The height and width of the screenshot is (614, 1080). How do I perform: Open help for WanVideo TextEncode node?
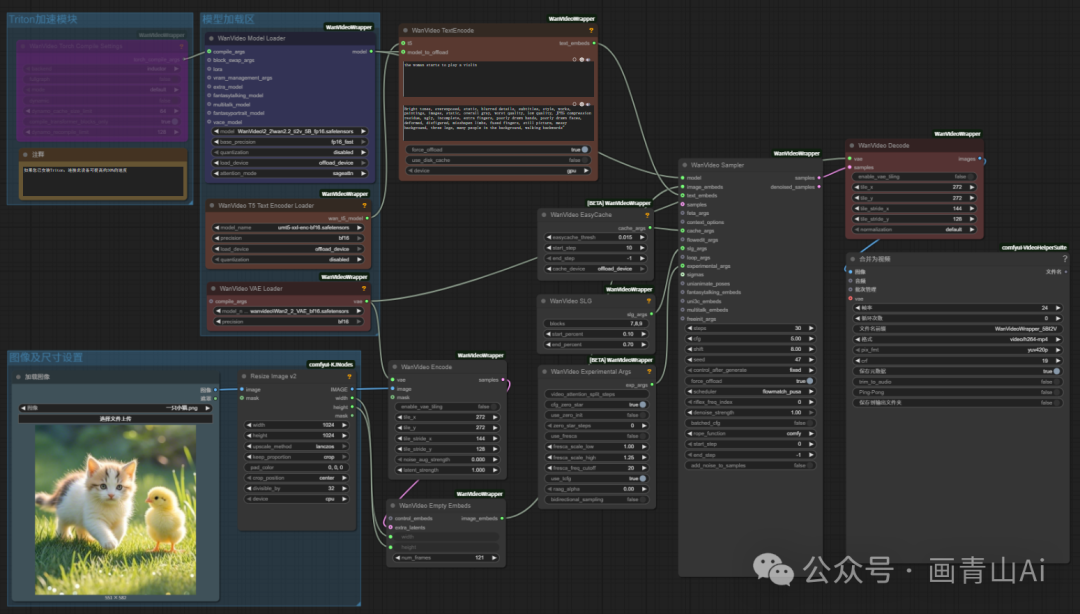point(591,30)
